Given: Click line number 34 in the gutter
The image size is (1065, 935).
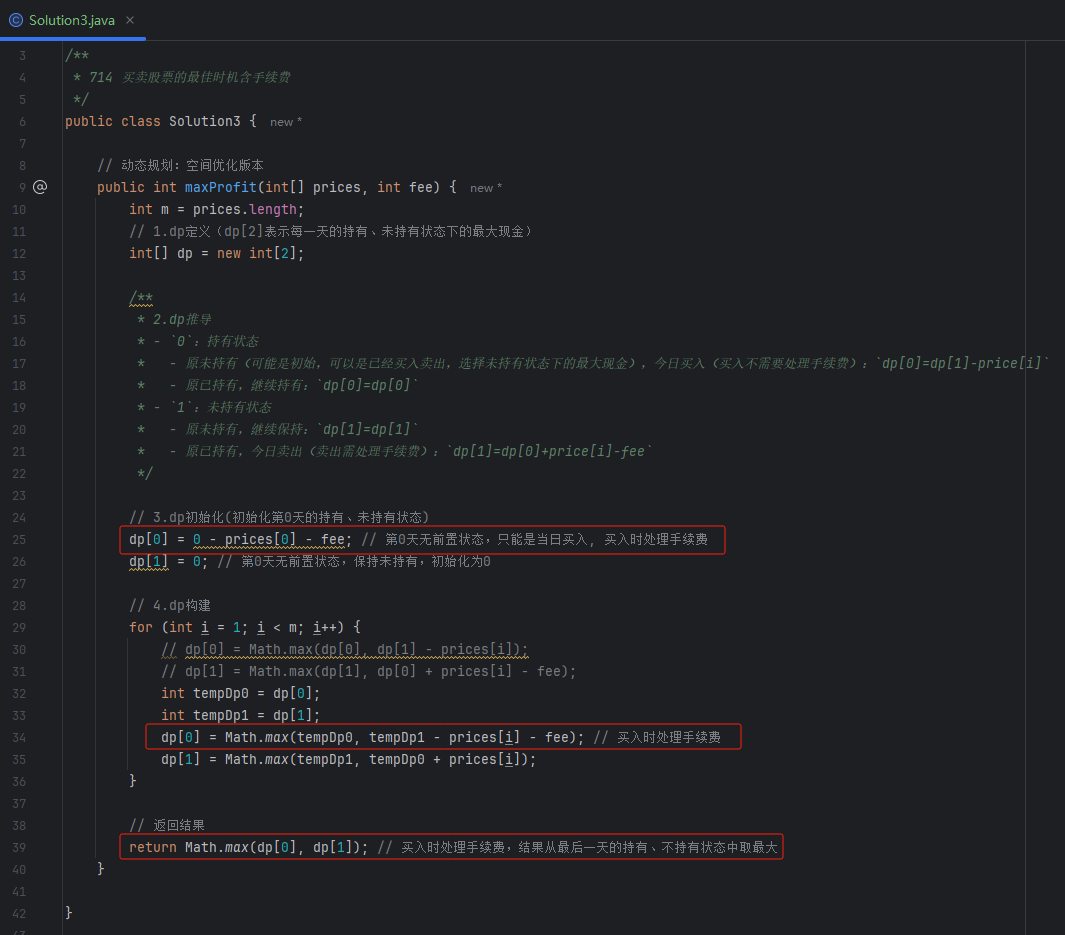Looking at the screenshot, I should coord(20,738).
